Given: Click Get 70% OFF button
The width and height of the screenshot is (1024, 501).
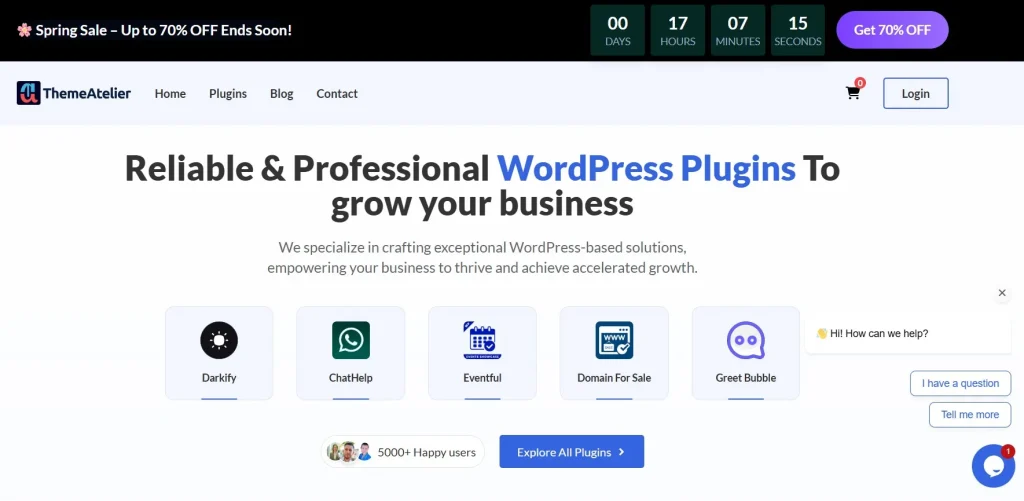Looking at the screenshot, I should coord(892,30).
